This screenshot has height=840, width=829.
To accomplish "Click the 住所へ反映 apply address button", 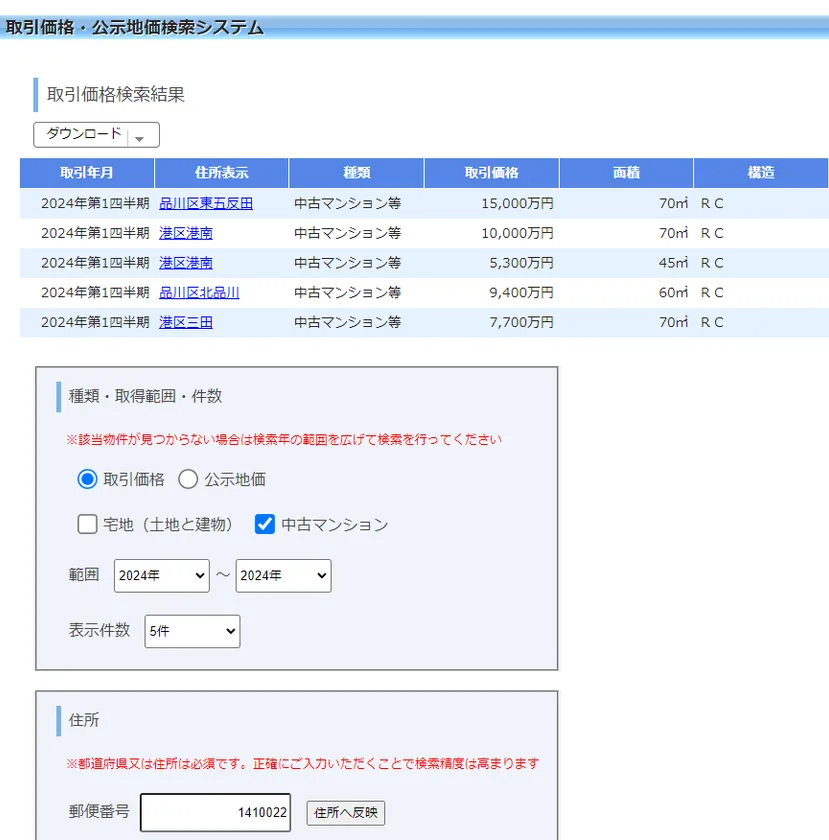I will [x=345, y=812].
